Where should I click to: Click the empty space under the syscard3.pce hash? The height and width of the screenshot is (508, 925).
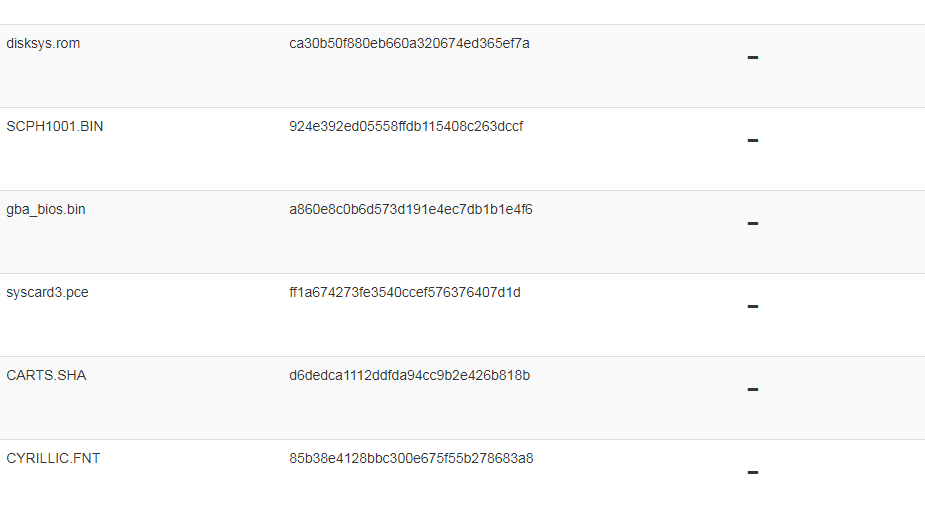(x=405, y=327)
